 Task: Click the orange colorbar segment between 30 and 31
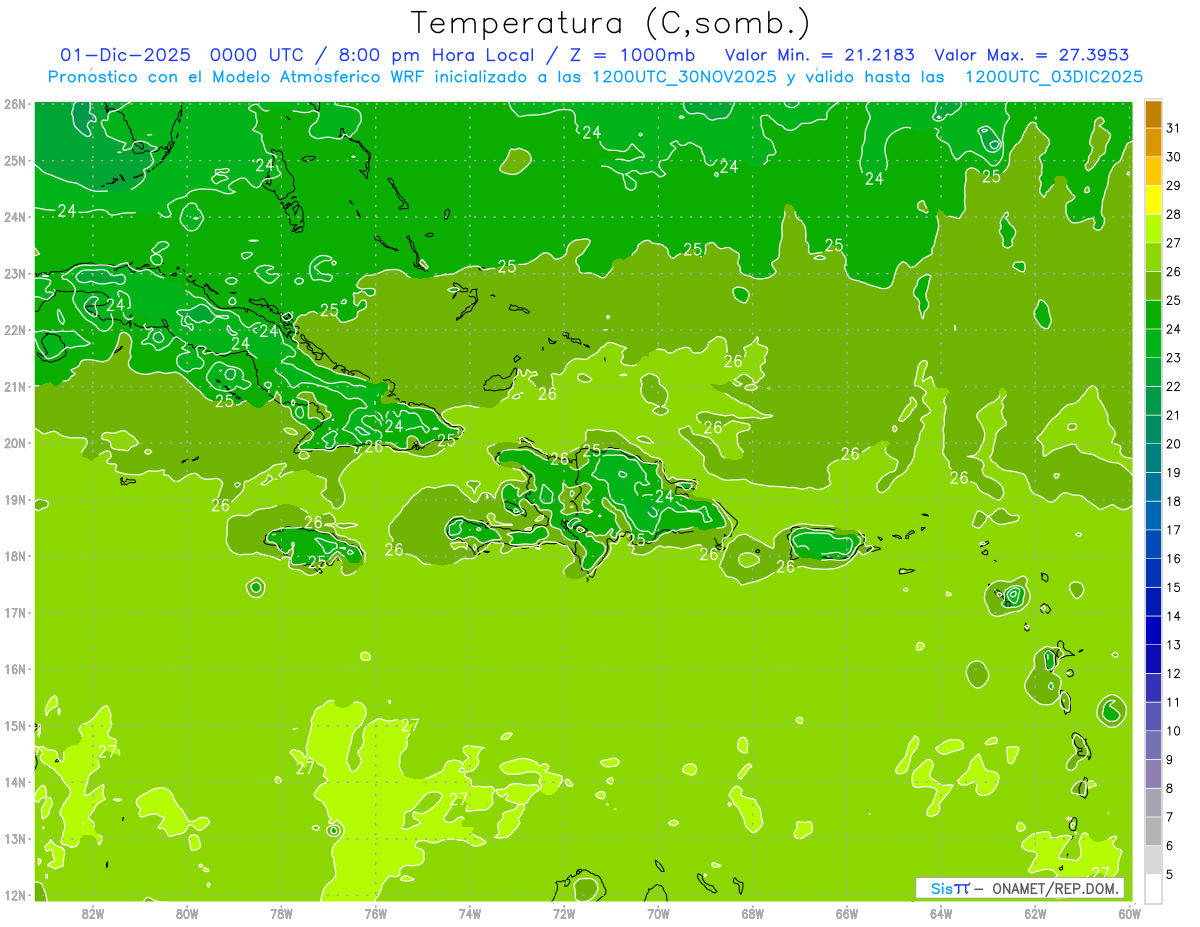(1153, 143)
